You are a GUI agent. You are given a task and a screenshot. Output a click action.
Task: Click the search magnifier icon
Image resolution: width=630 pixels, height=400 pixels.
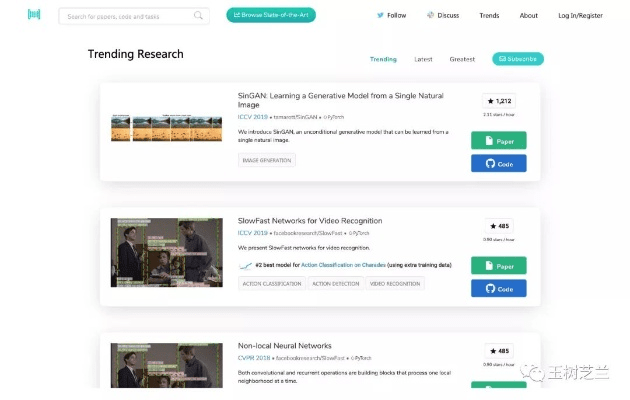pos(198,16)
